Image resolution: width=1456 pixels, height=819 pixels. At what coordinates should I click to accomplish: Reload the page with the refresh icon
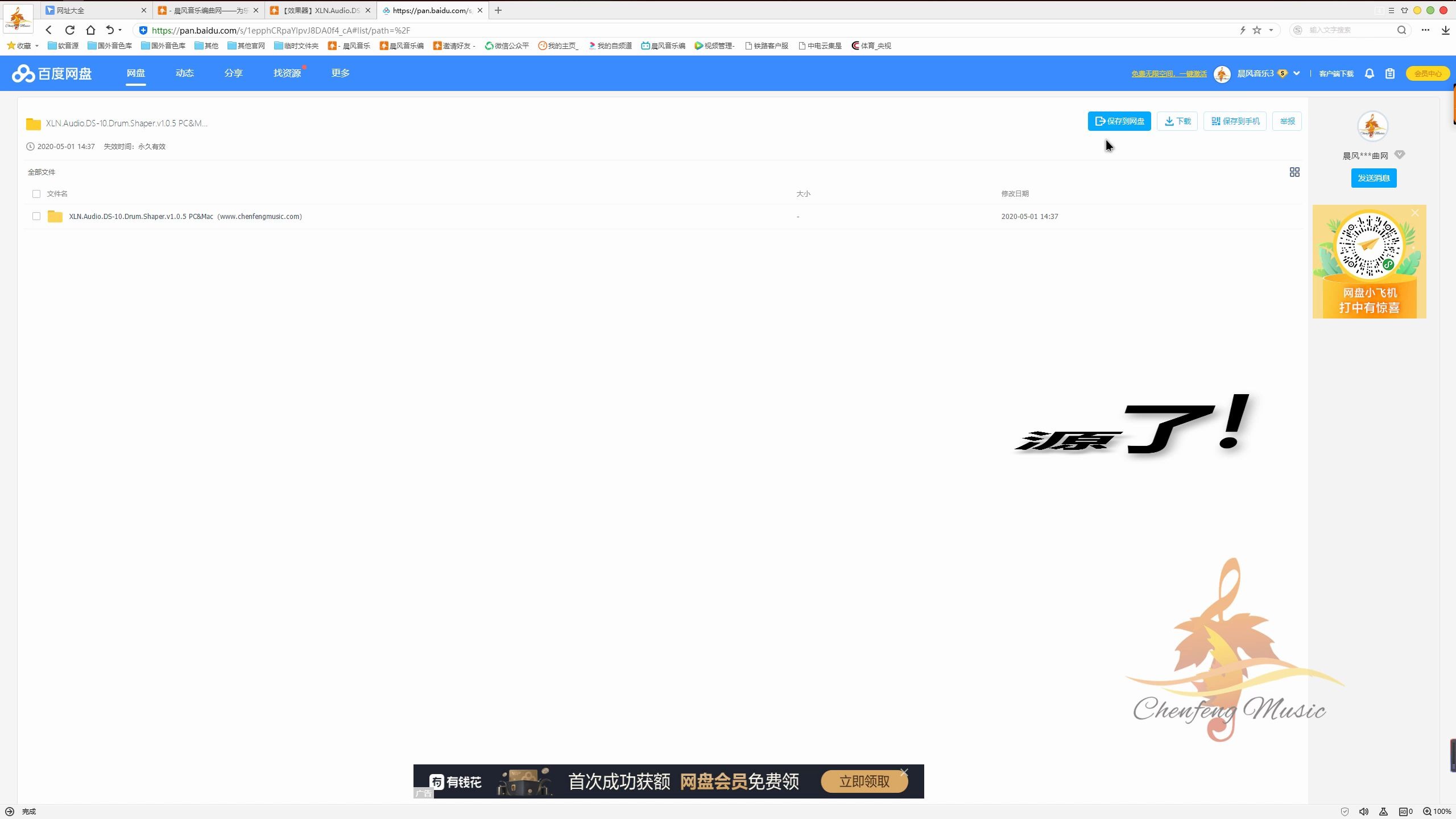tap(70, 30)
